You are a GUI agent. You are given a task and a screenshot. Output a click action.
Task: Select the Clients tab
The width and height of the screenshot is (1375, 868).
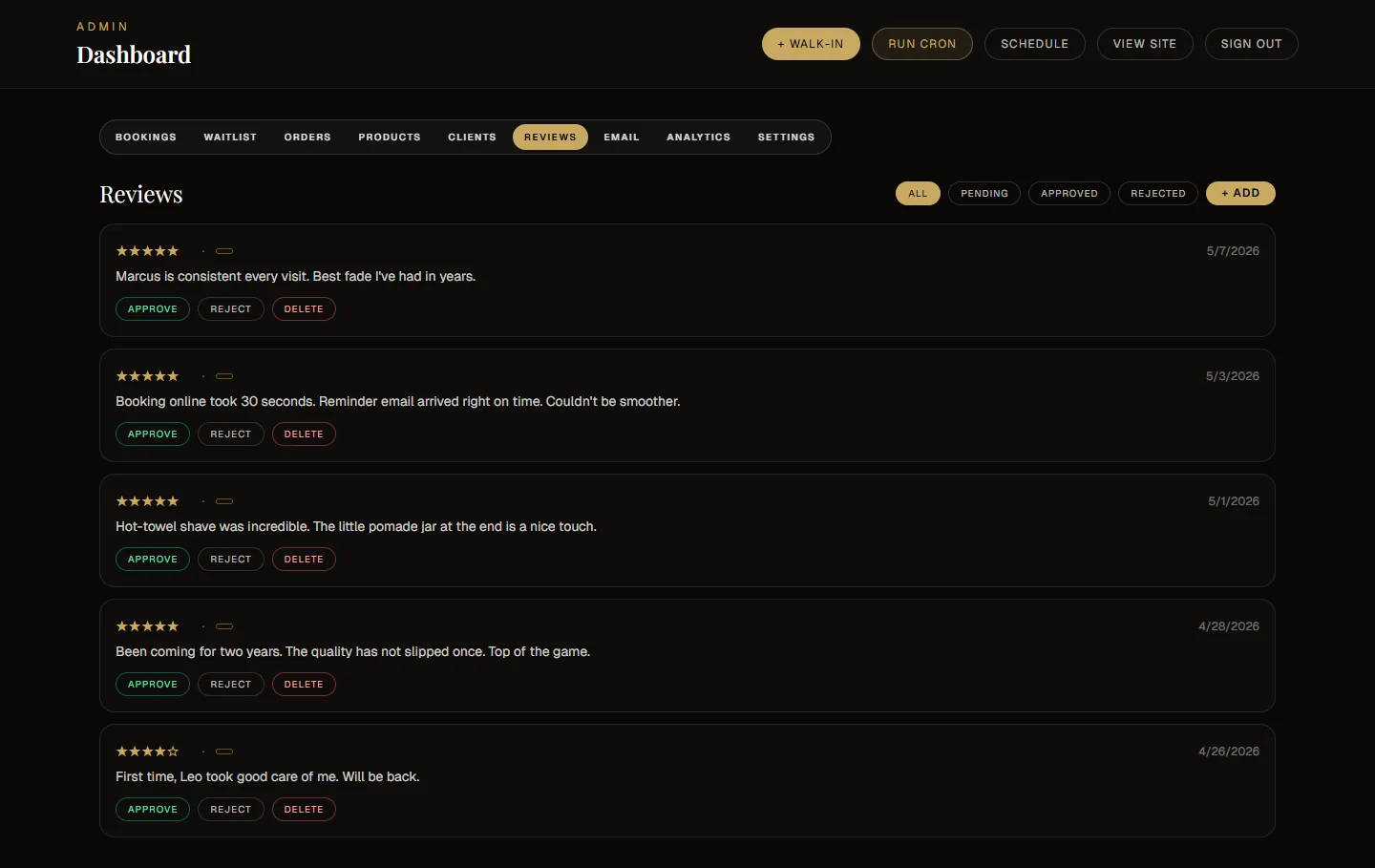click(x=472, y=138)
